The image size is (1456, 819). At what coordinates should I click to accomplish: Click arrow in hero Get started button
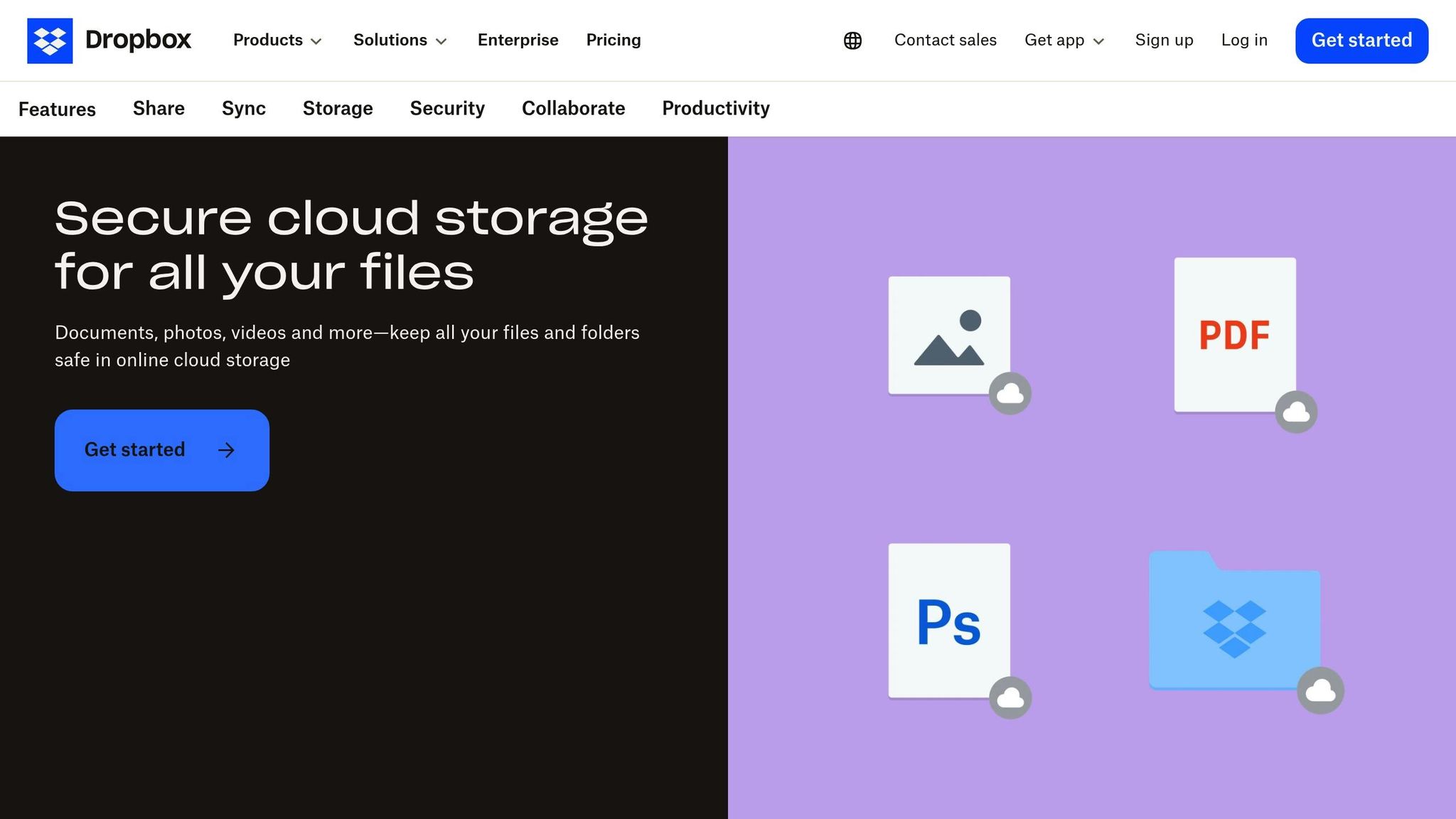[226, 450]
